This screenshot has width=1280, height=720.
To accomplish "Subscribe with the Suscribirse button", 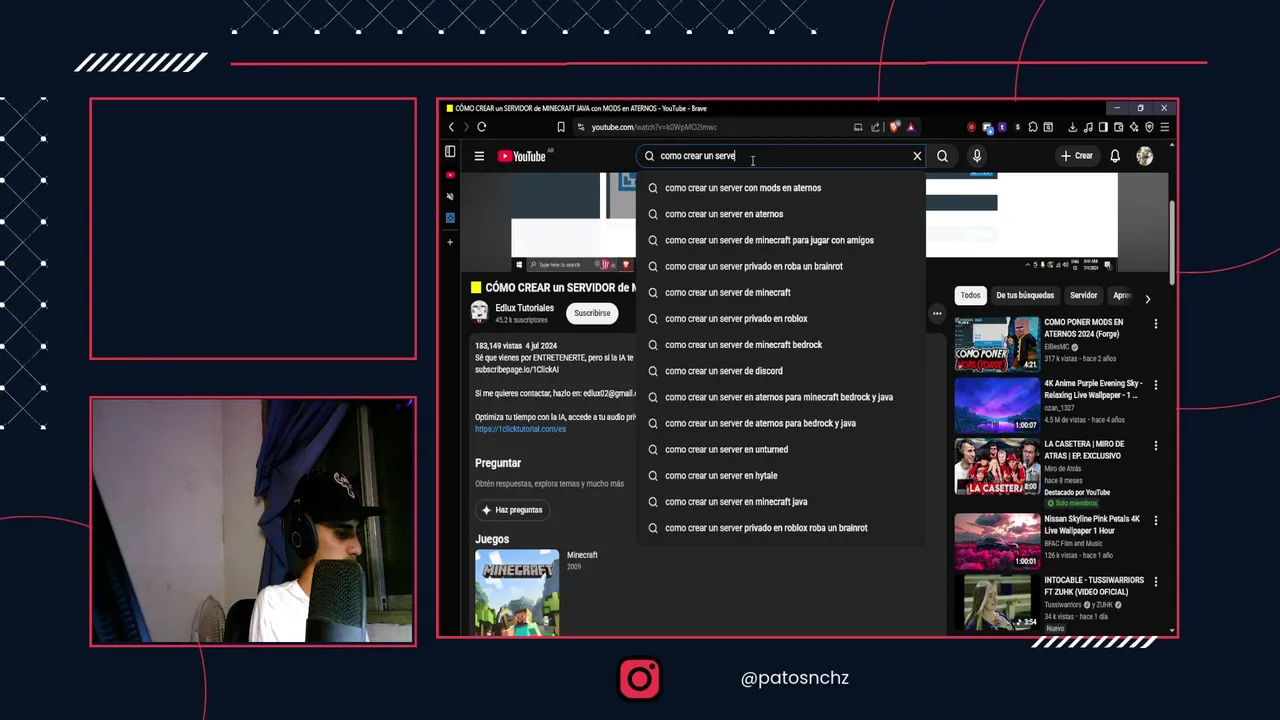I will click(592, 313).
